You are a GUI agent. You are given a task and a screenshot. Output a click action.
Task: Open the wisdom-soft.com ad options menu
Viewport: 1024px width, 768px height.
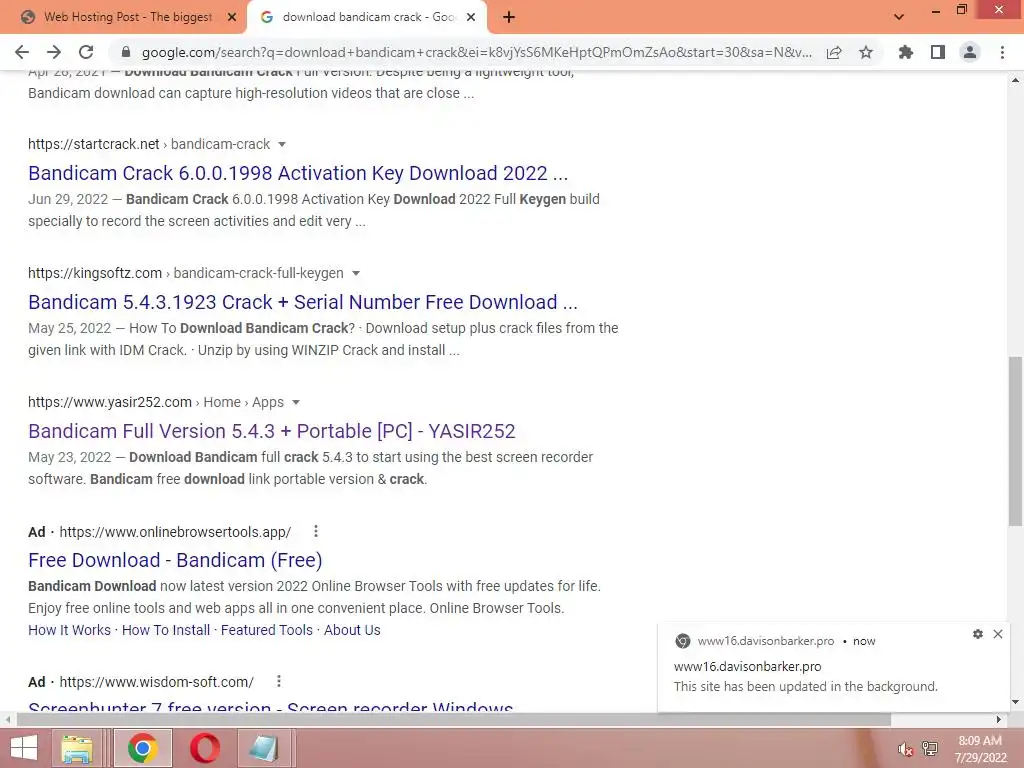click(x=279, y=681)
